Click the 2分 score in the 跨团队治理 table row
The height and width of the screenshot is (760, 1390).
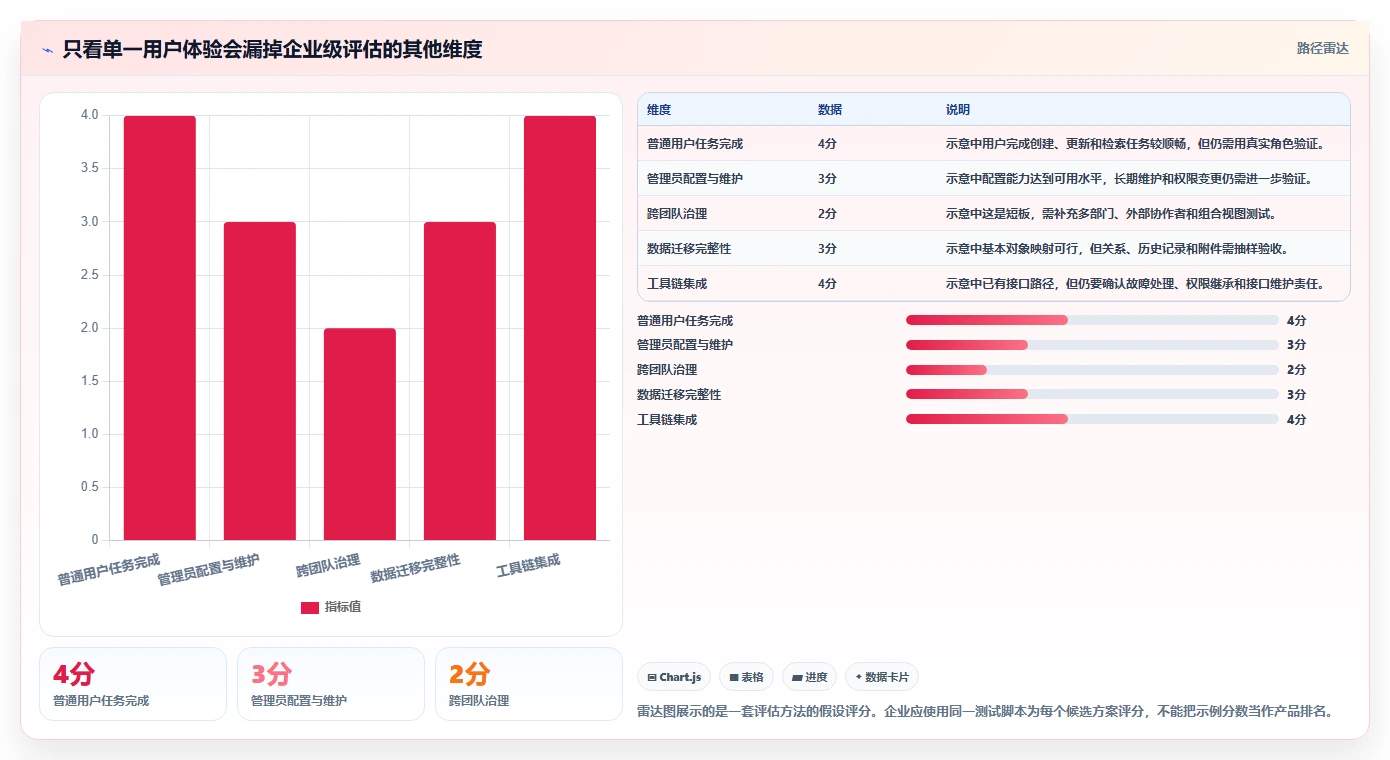828,214
